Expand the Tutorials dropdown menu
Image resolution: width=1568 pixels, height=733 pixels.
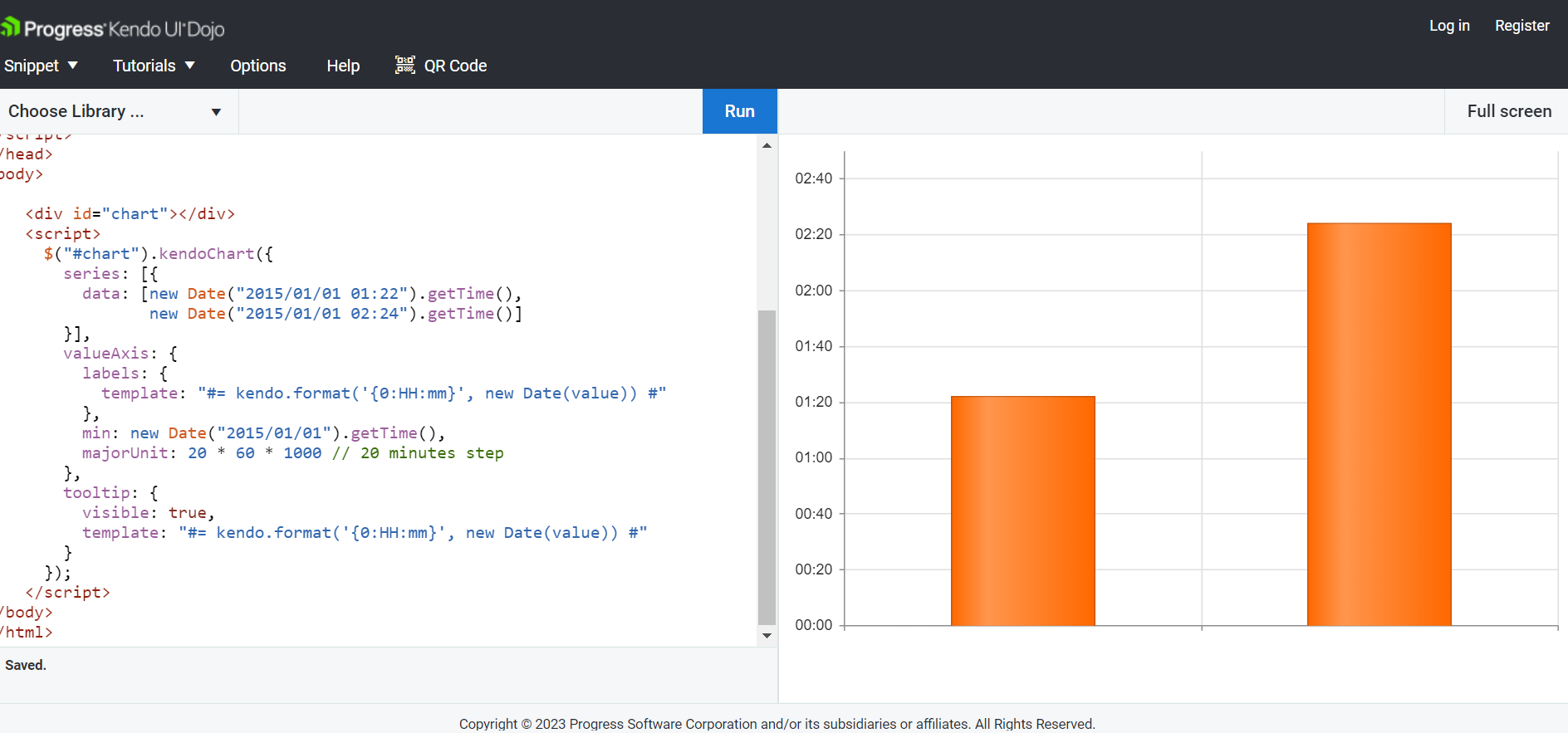pyautogui.click(x=154, y=66)
